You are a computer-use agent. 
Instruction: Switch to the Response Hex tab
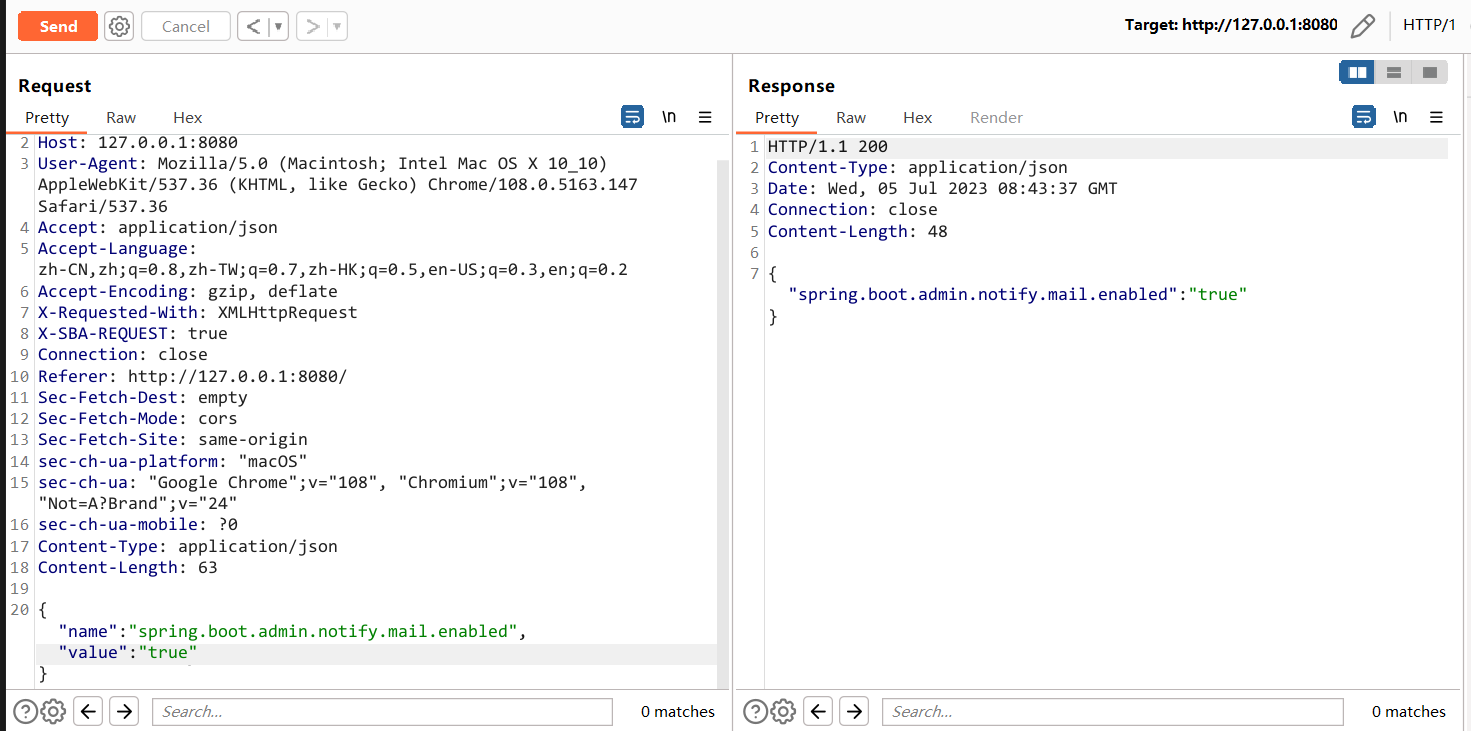(x=917, y=117)
